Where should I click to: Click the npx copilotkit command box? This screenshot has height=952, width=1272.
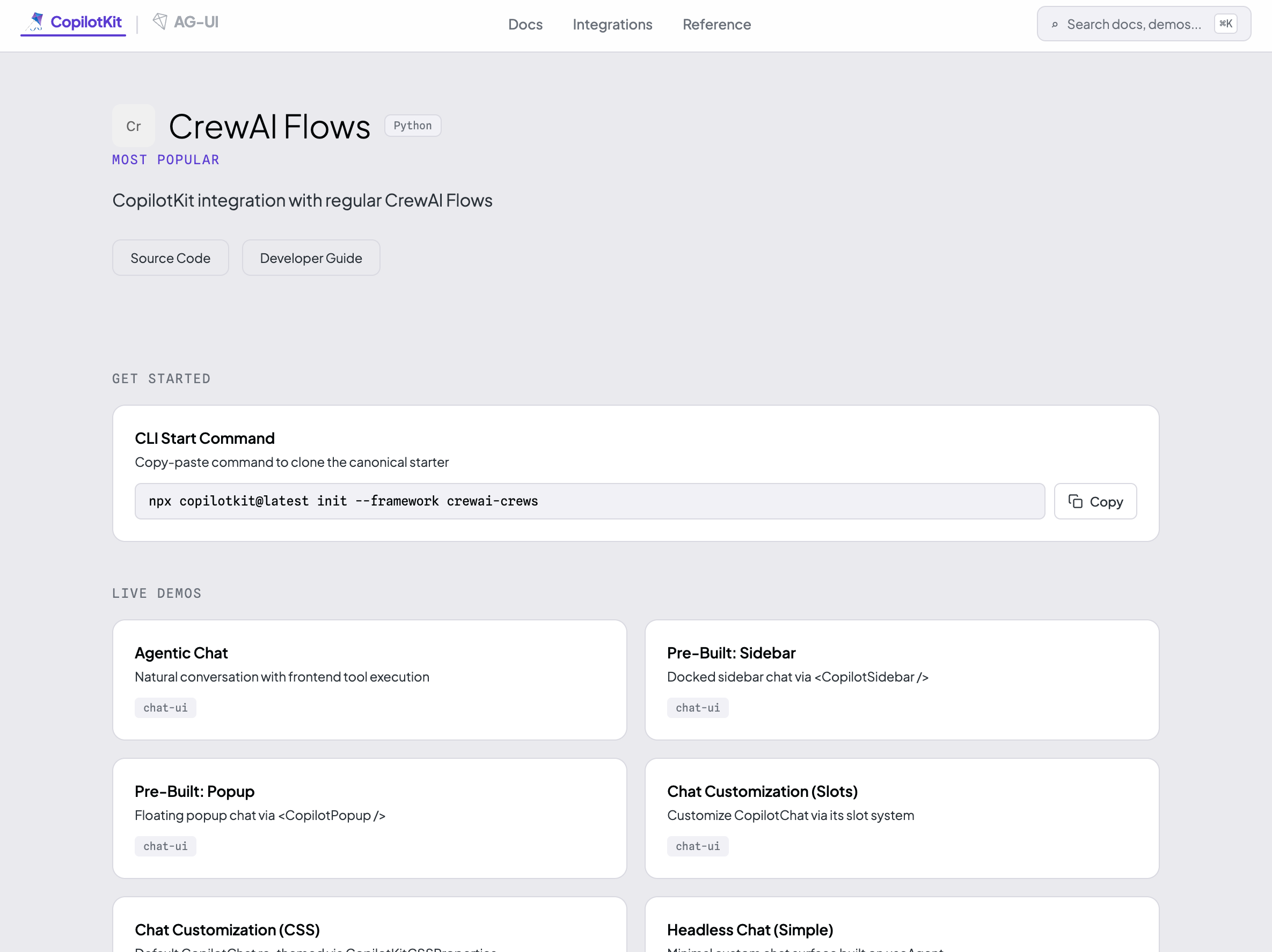(x=589, y=501)
